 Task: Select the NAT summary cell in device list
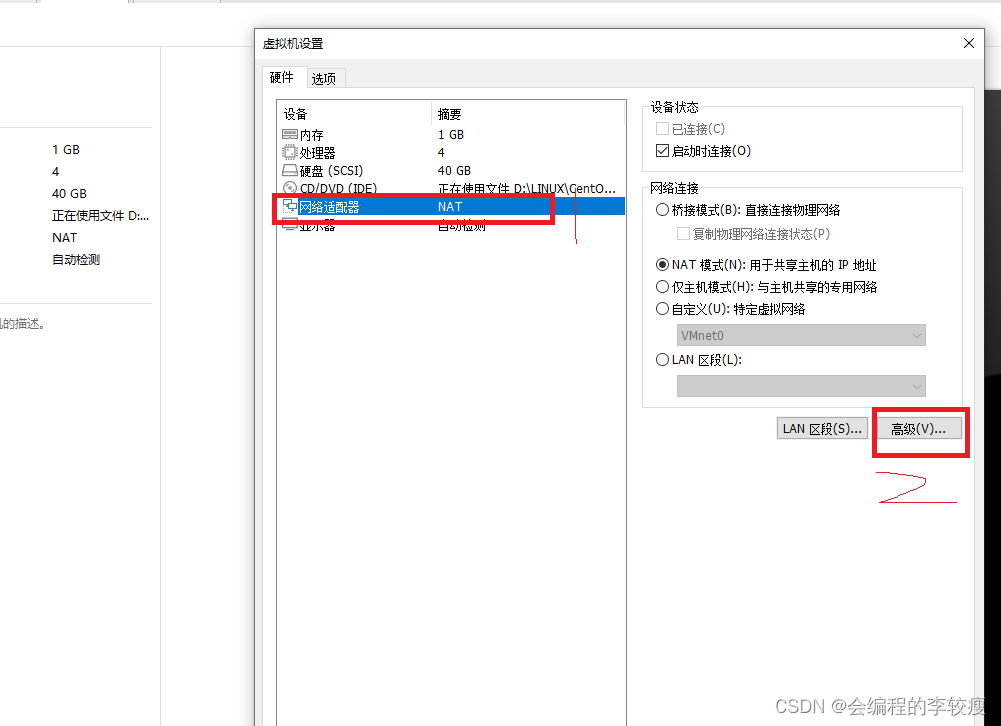[450, 206]
